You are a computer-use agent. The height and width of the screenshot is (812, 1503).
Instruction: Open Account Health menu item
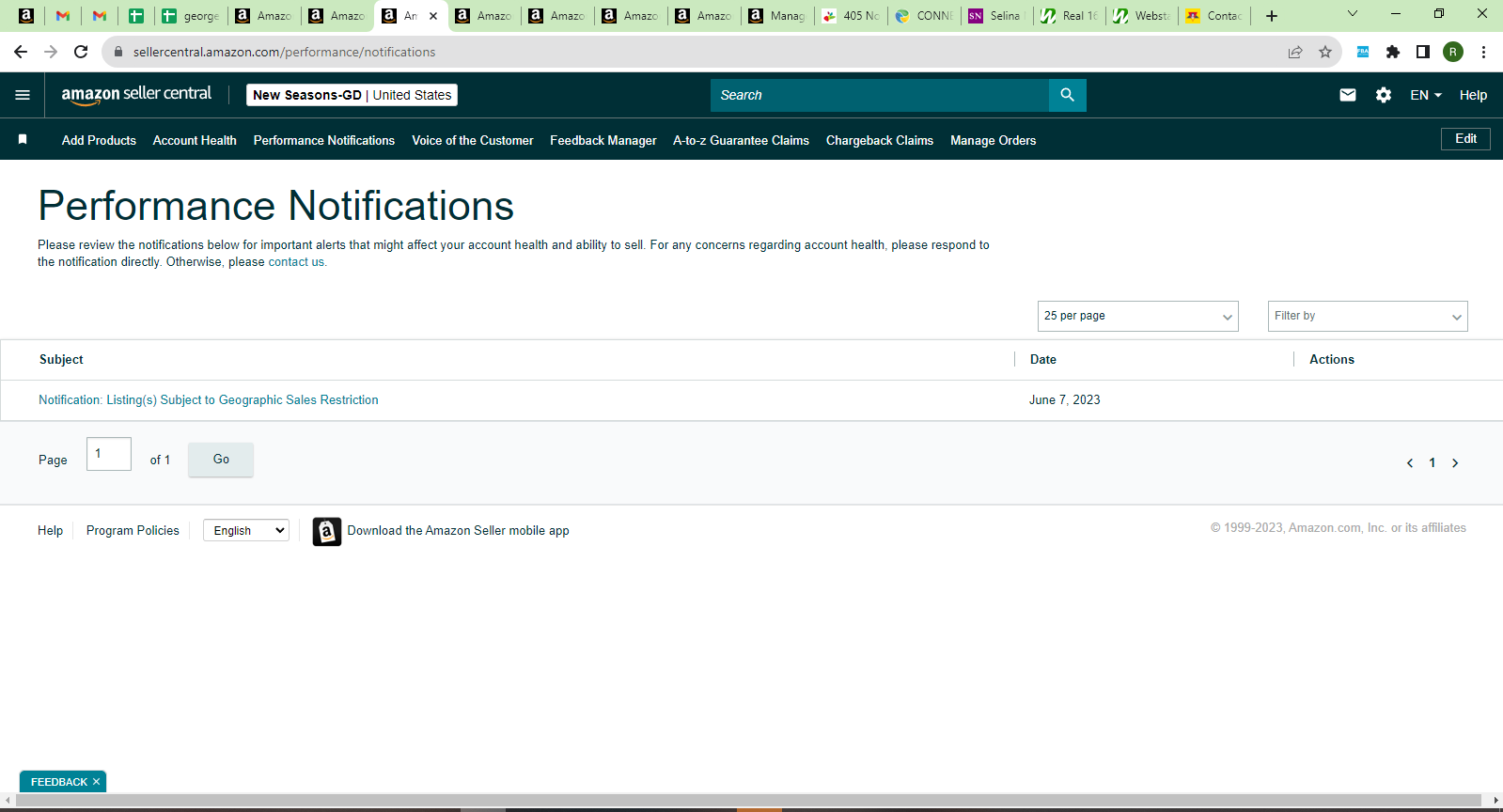195,140
